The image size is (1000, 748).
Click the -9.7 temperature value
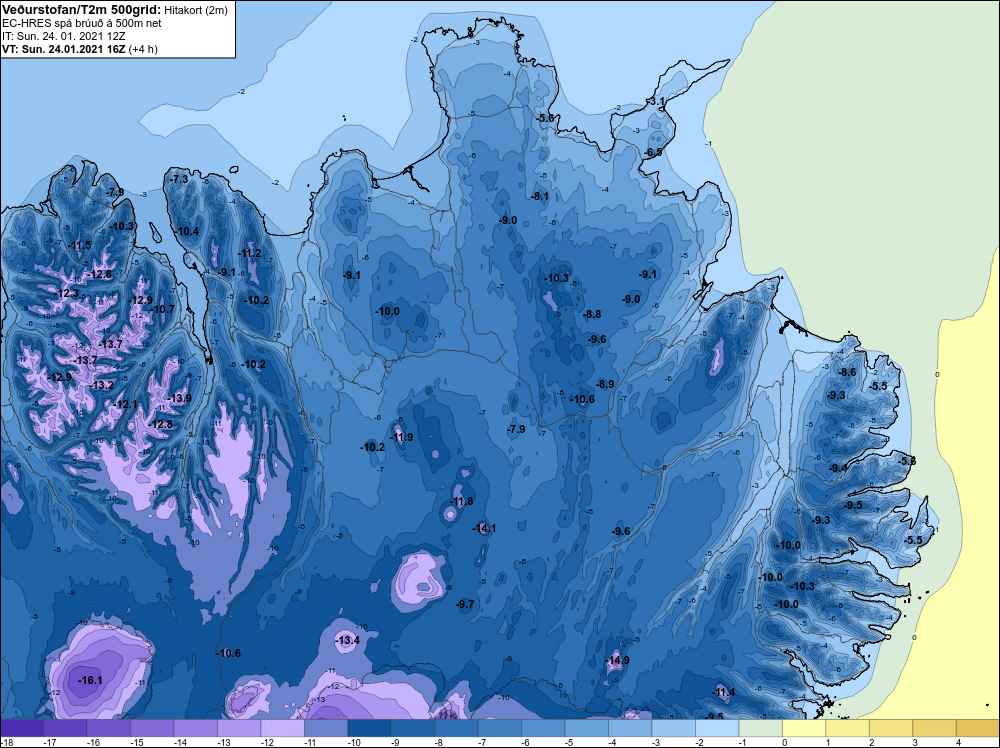[x=465, y=604]
